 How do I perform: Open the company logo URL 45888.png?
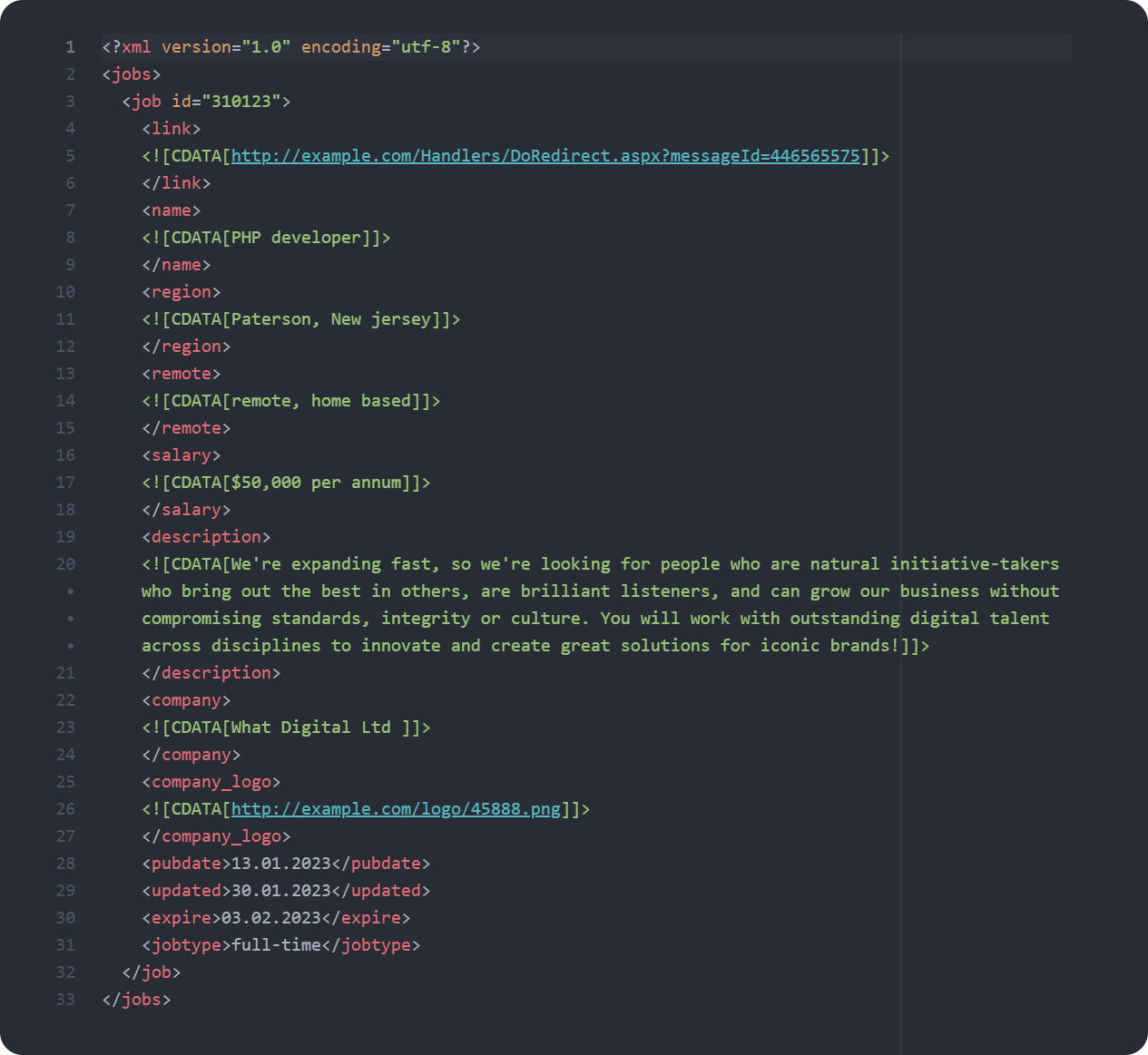pyautogui.click(x=395, y=808)
